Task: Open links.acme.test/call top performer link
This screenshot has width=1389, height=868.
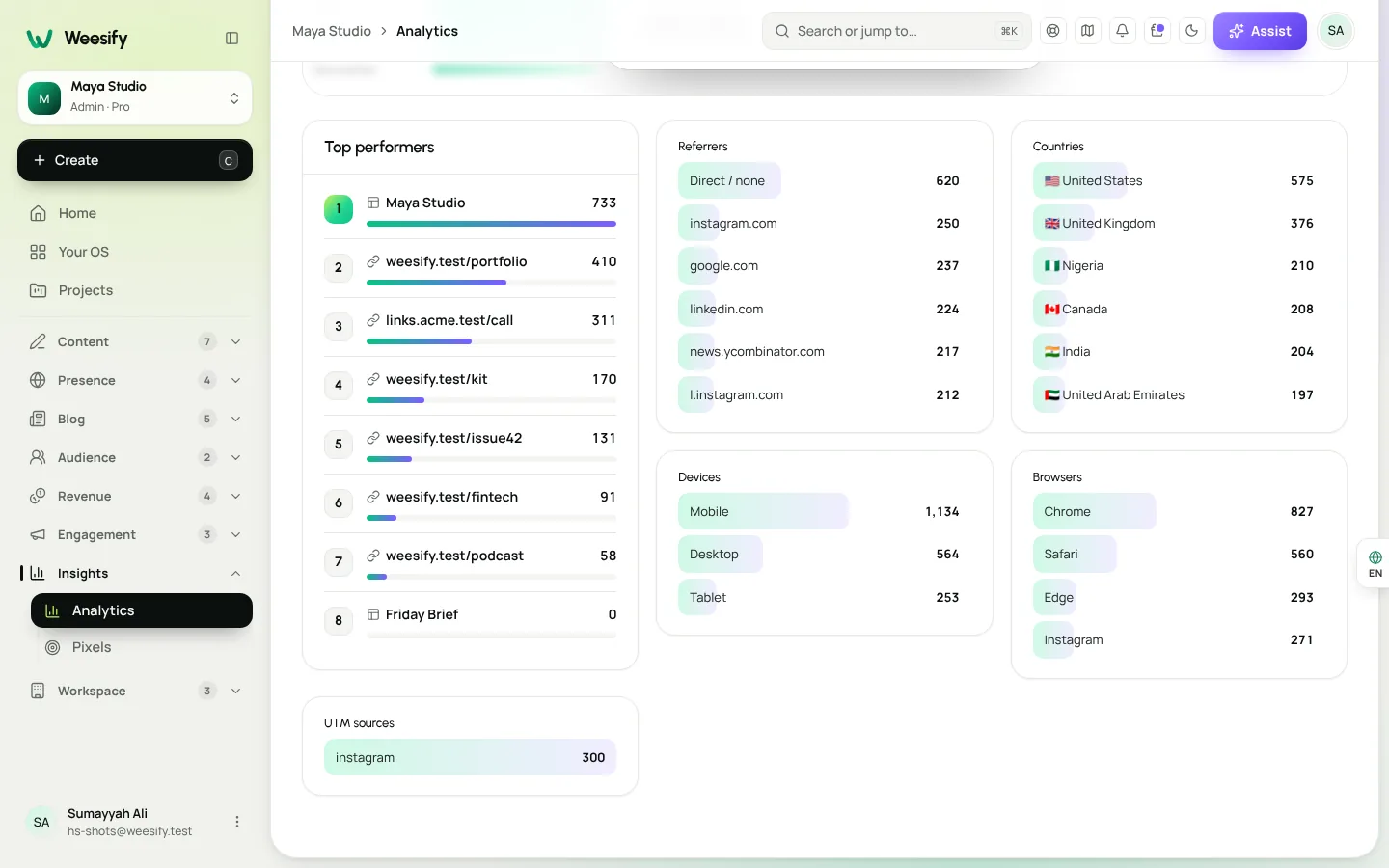Action: 449,320
